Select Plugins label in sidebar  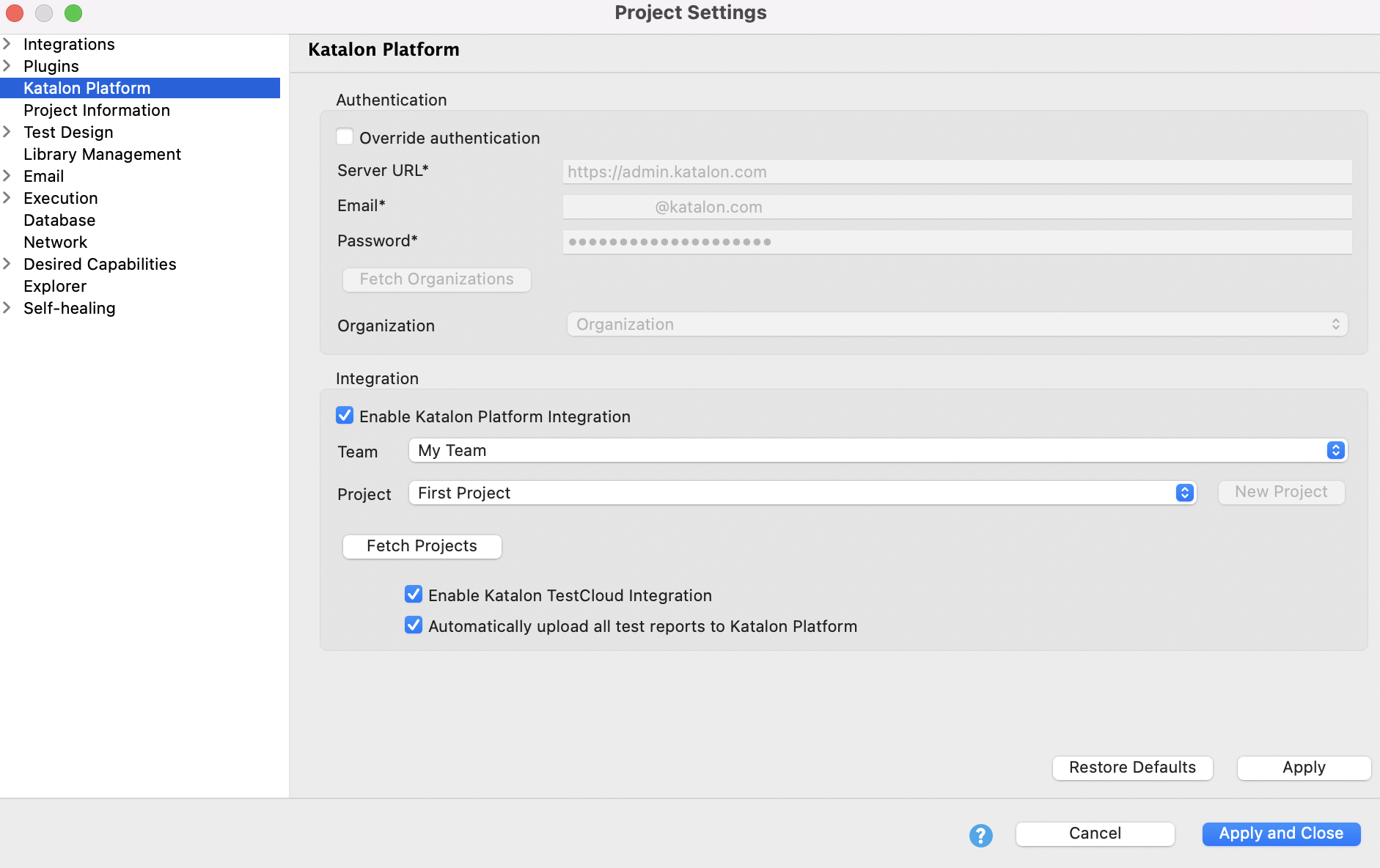(x=51, y=66)
